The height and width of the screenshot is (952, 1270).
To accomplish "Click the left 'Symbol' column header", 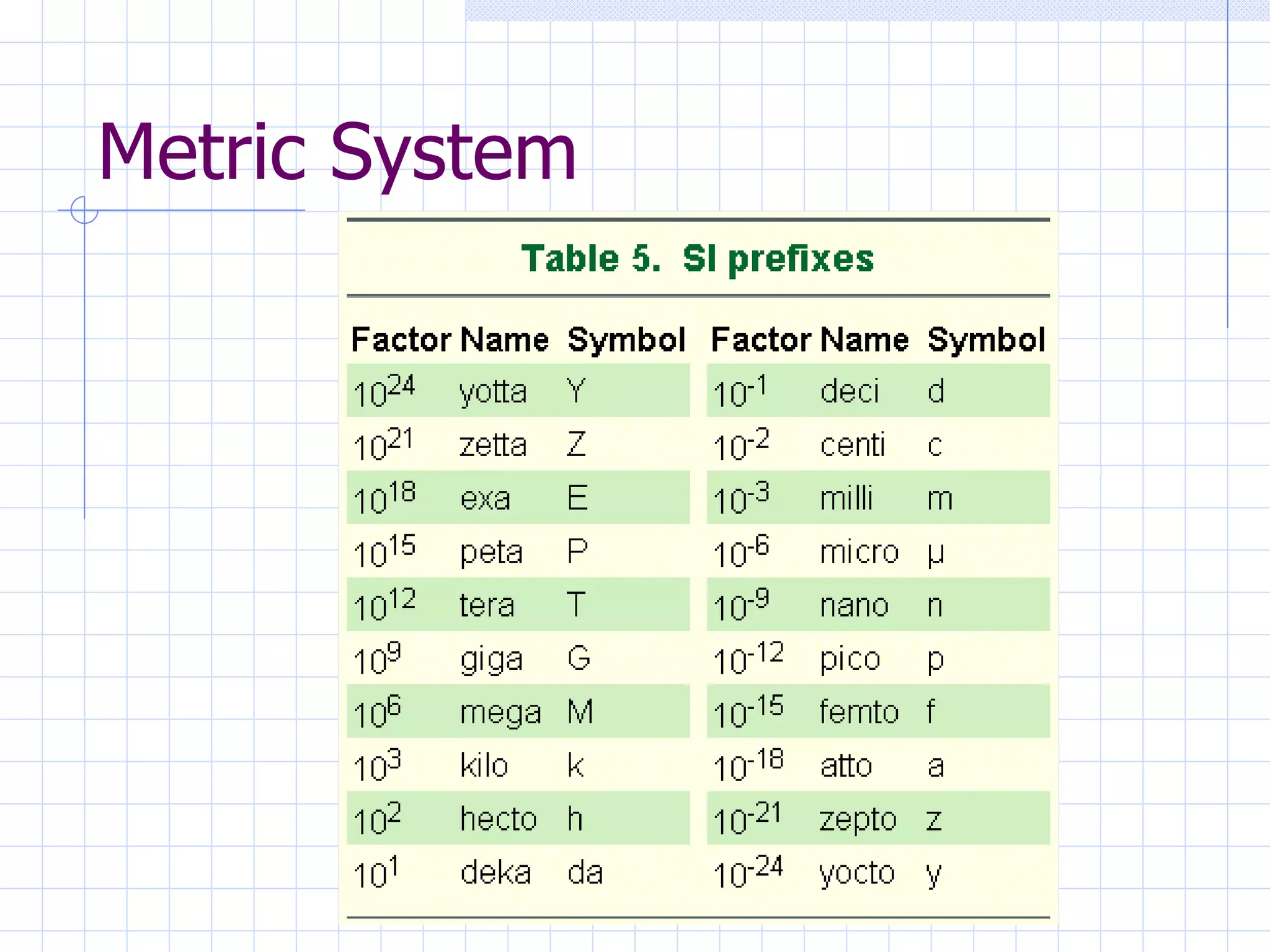I will point(626,340).
